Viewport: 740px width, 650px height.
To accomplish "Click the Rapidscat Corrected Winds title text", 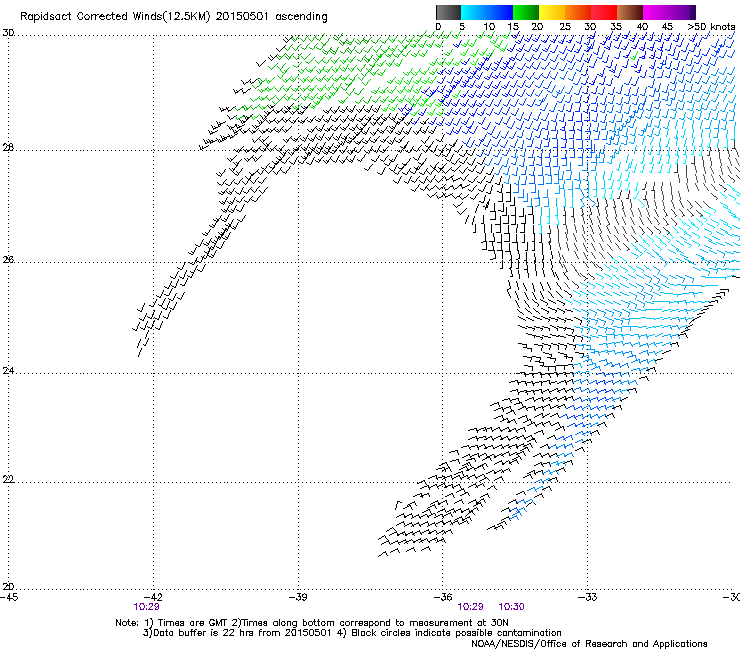I will tap(174, 17).
